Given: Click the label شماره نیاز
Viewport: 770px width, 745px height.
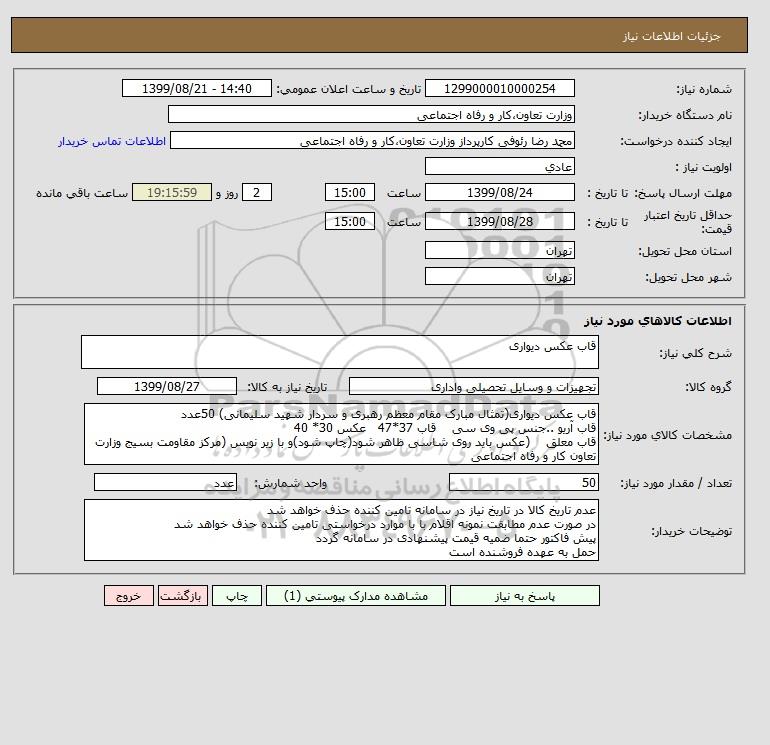Looking at the screenshot, I should tap(704, 89).
